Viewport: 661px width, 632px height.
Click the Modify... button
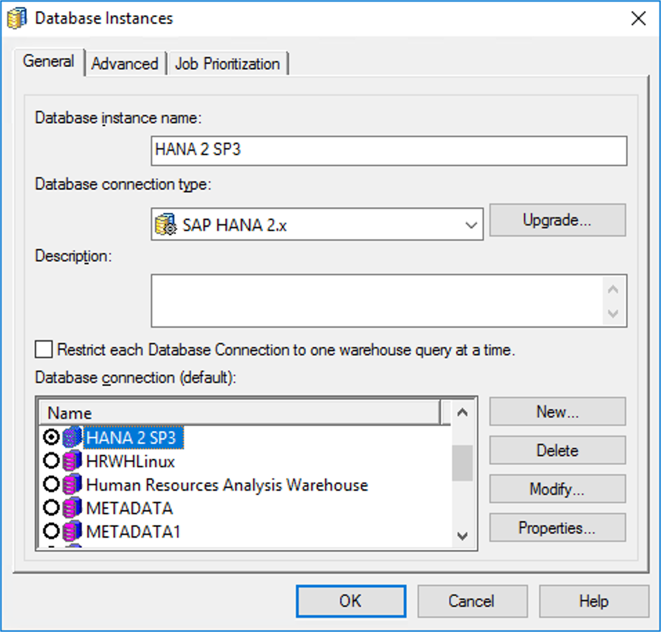pyautogui.click(x=557, y=489)
